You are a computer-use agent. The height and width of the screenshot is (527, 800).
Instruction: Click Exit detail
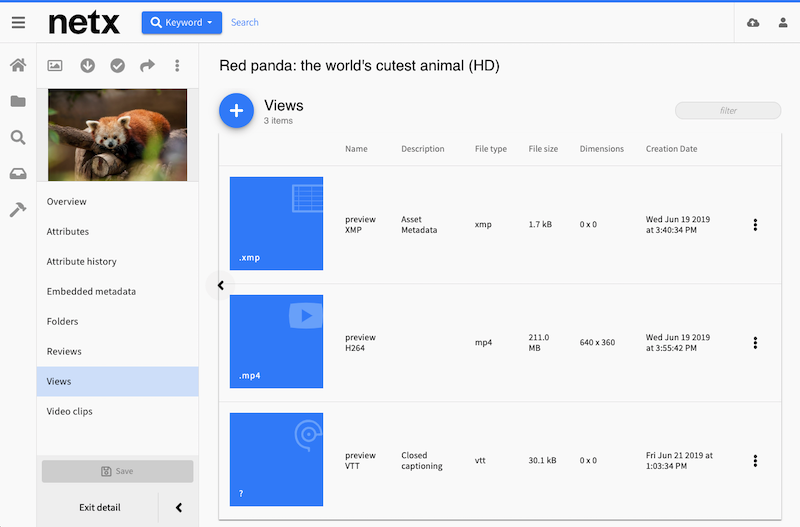click(x=99, y=507)
